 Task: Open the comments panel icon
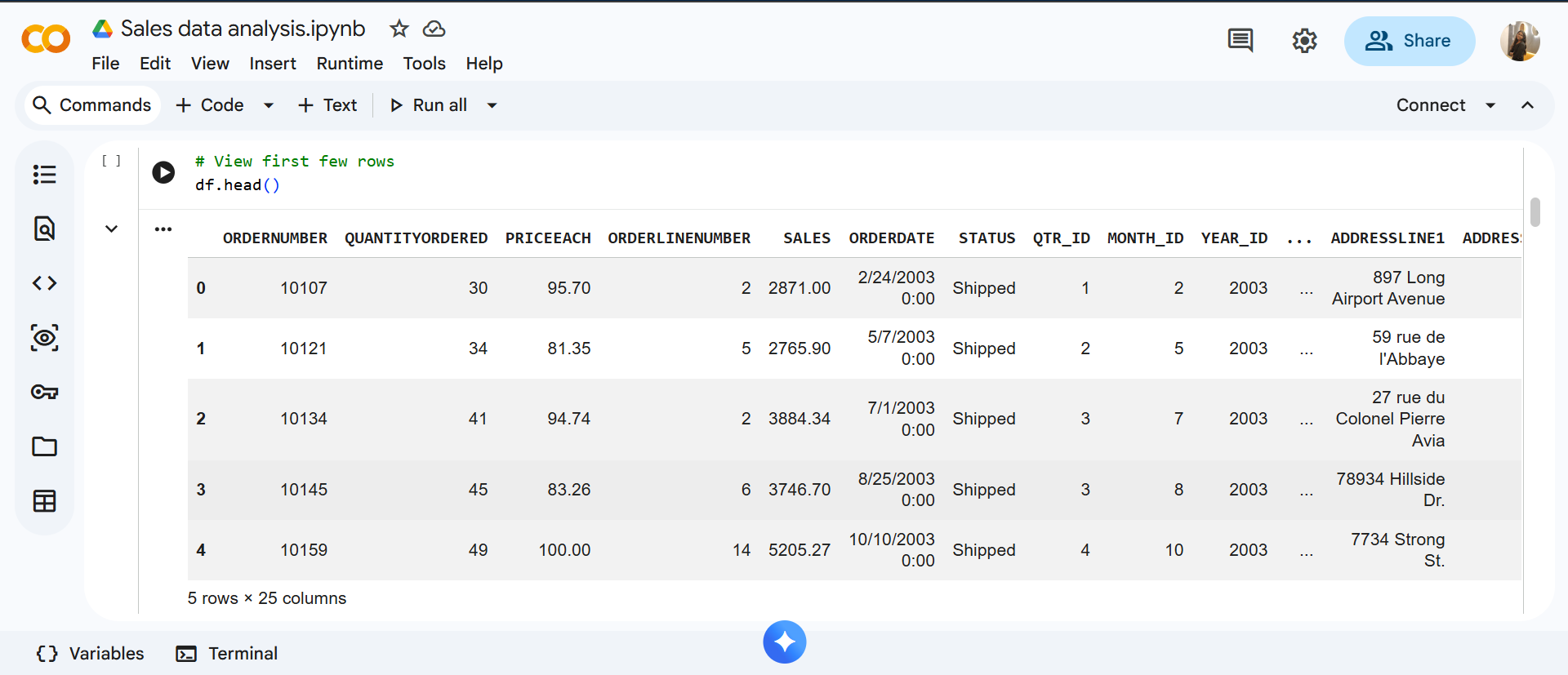(1240, 40)
